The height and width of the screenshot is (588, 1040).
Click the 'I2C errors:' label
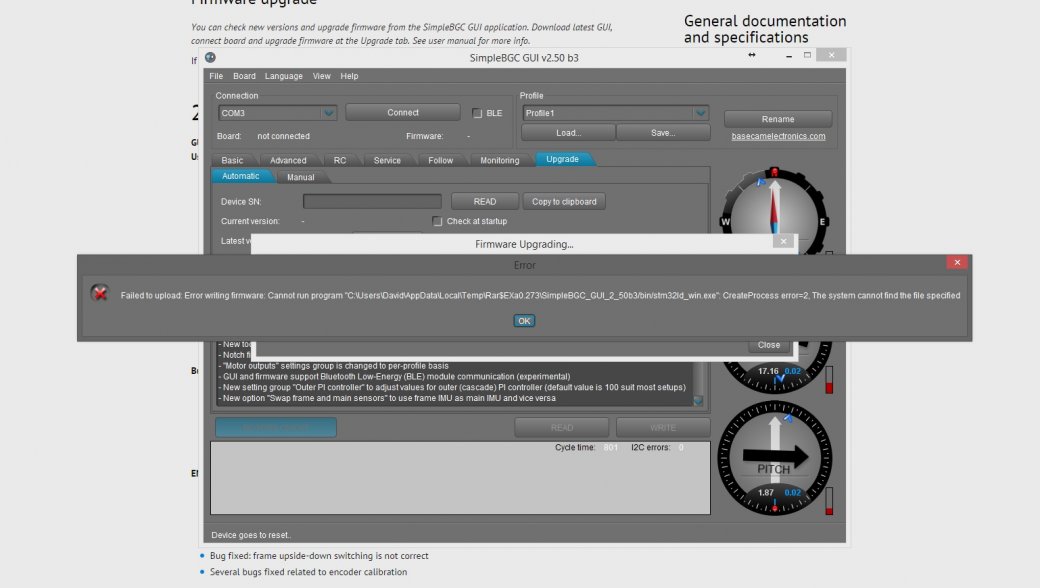pyautogui.click(x=651, y=447)
